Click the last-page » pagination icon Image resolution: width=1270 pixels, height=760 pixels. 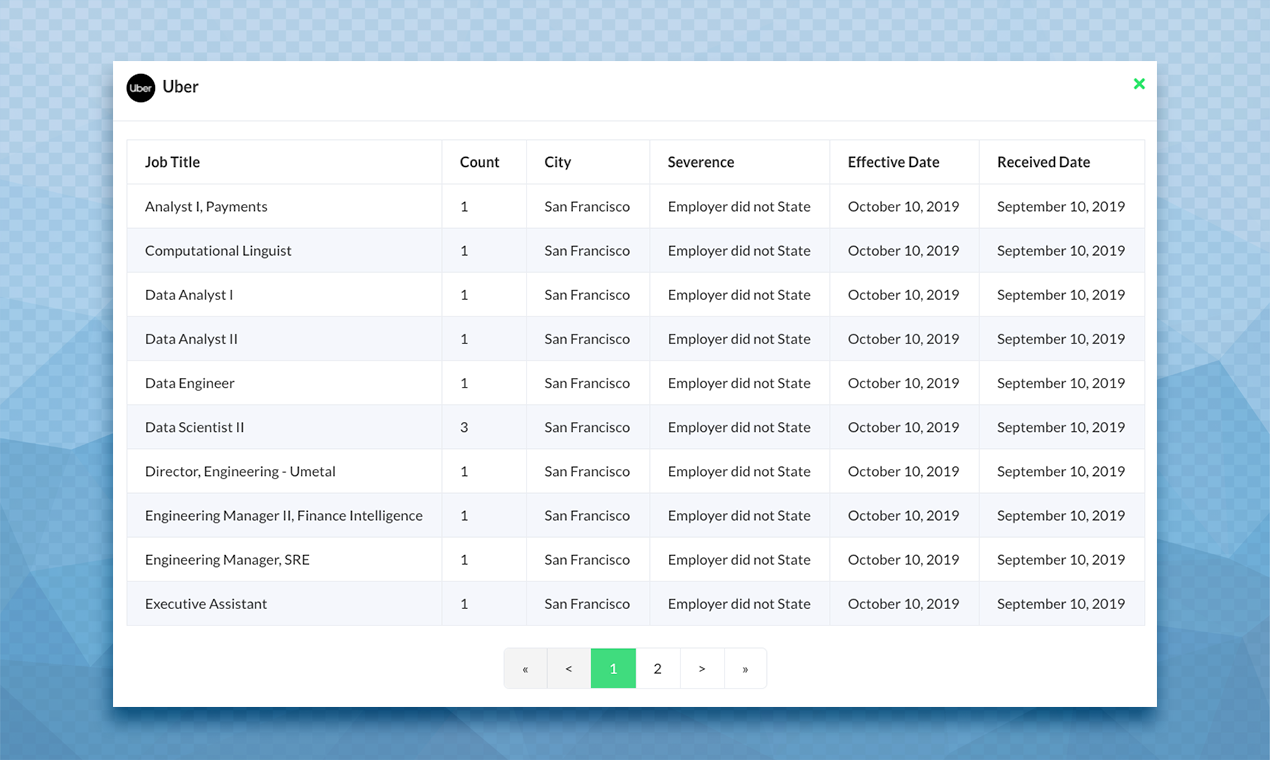[x=745, y=668]
